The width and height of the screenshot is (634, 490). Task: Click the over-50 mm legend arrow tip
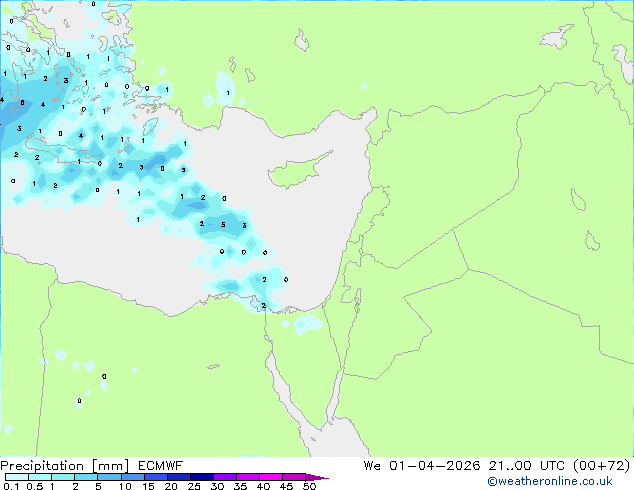point(317,477)
